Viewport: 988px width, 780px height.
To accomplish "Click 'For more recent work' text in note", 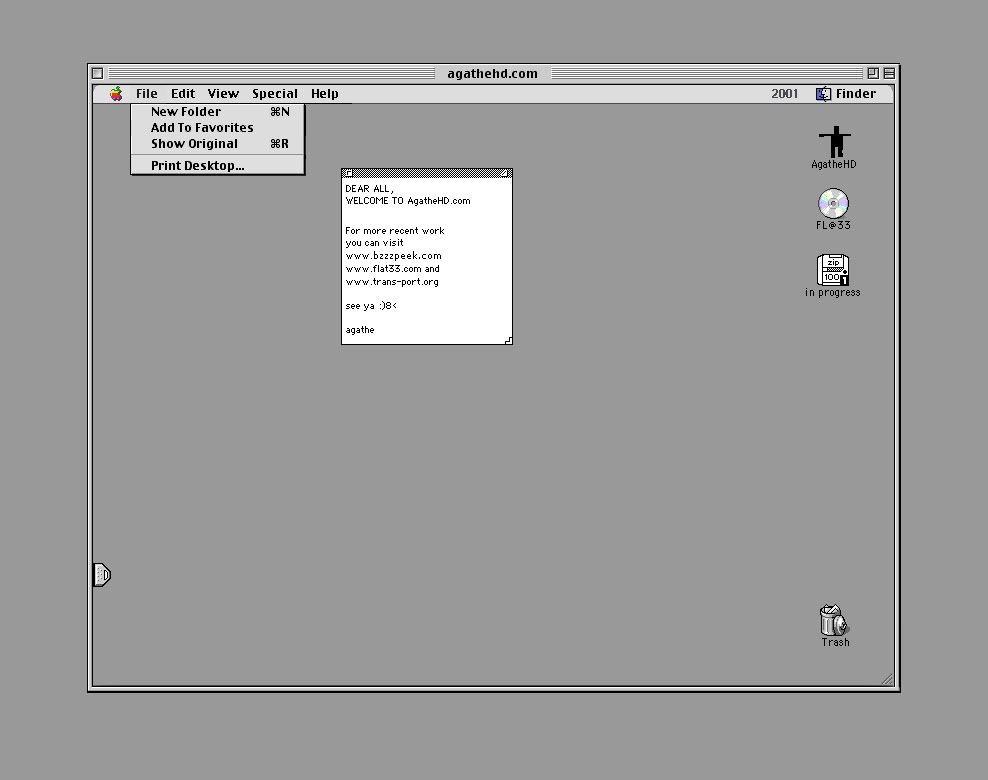I will click(394, 231).
